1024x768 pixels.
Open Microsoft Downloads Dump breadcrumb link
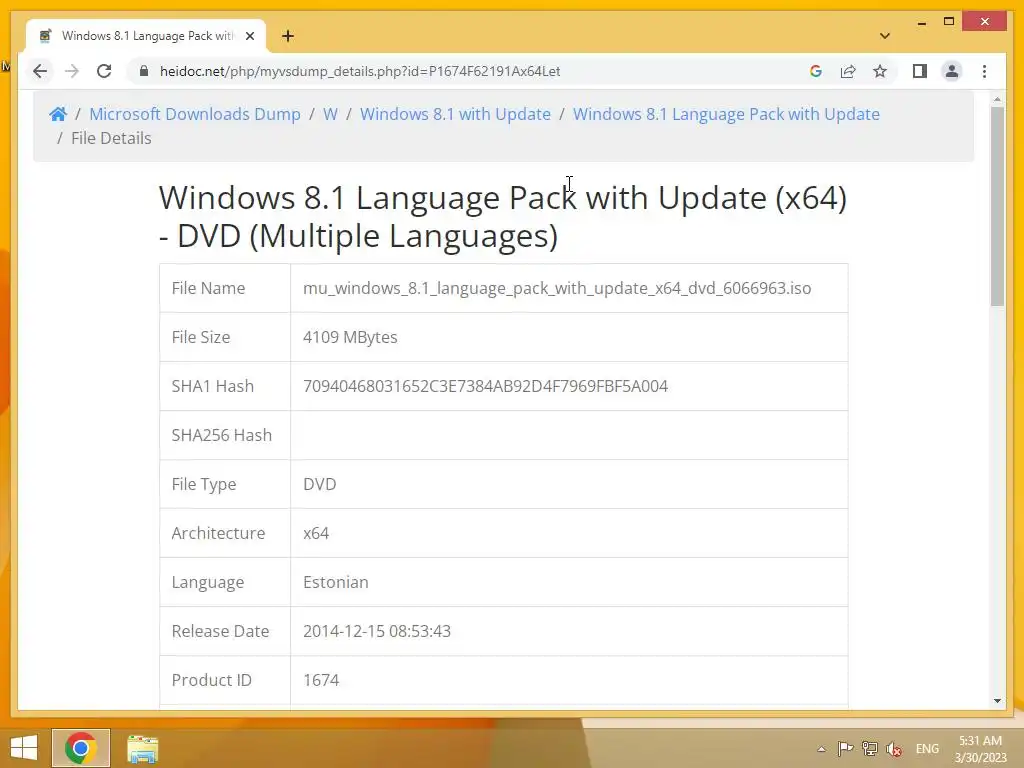click(x=195, y=114)
